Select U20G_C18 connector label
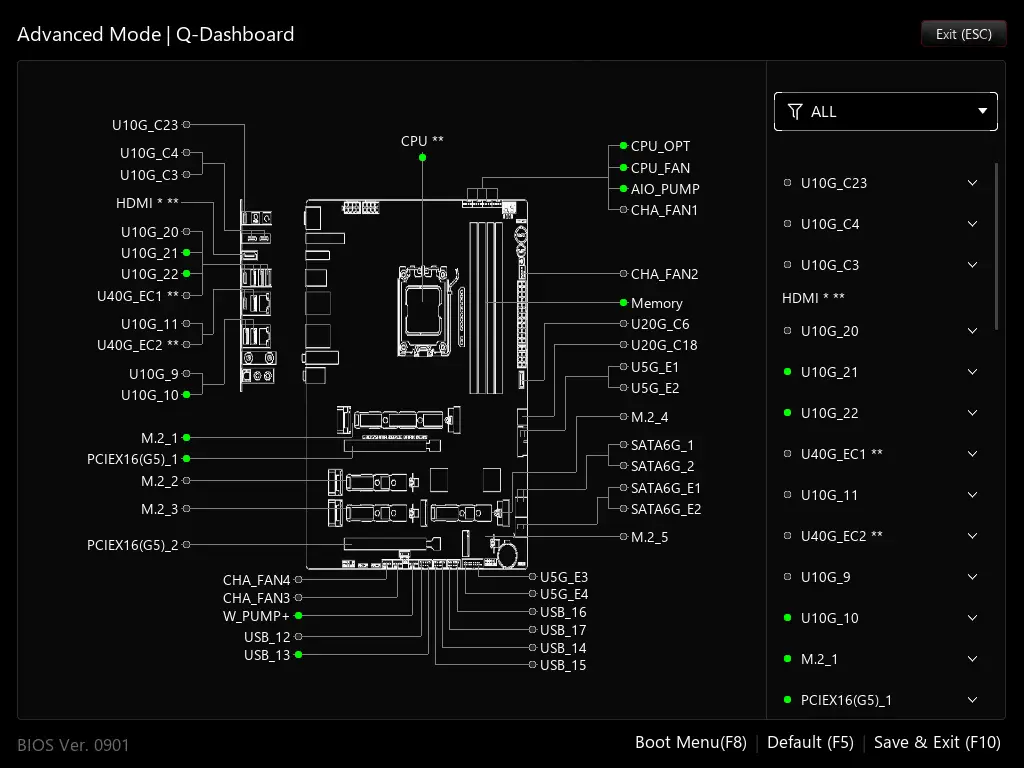This screenshot has width=1024, height=768. coord(664,345)
